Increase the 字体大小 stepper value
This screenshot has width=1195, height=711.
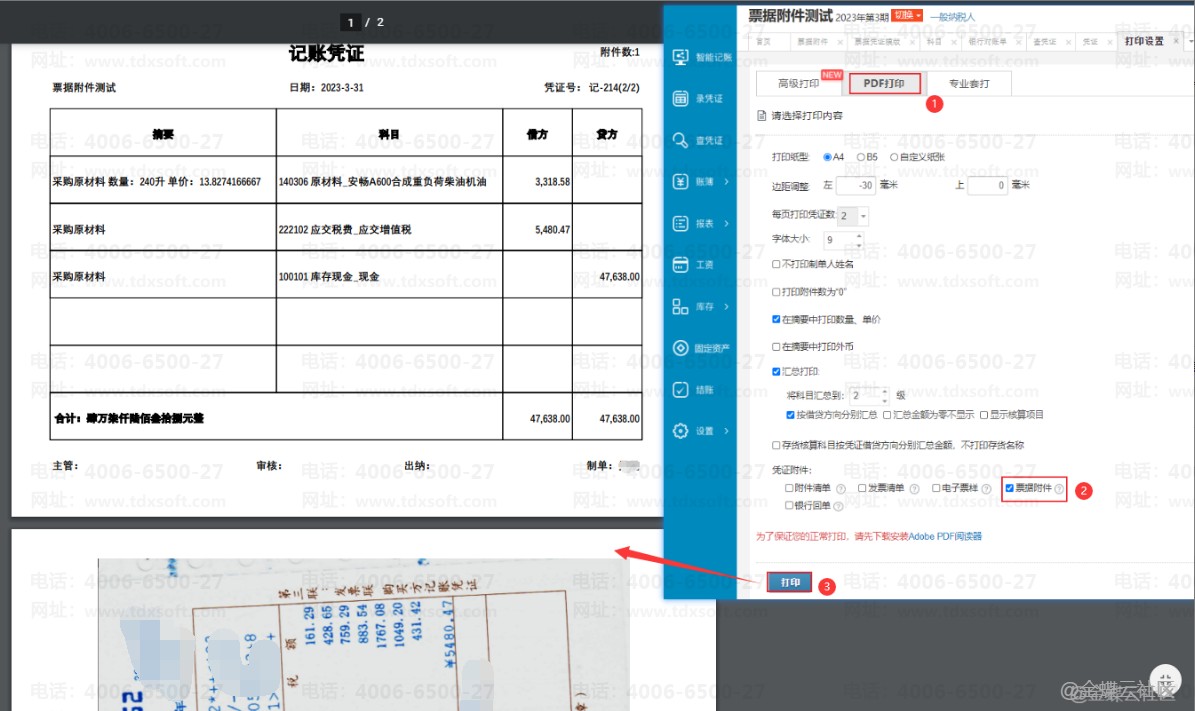tap(859, 236)
